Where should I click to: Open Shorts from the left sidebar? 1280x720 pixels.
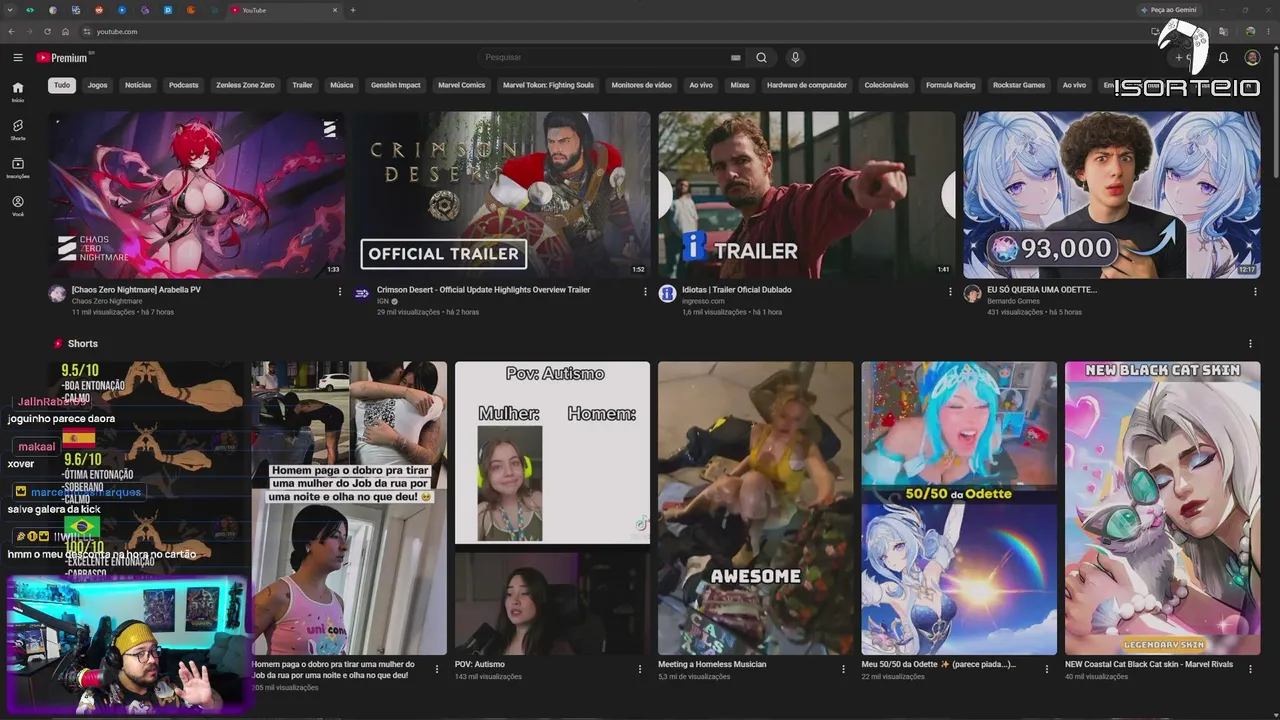tap(18, 130)
